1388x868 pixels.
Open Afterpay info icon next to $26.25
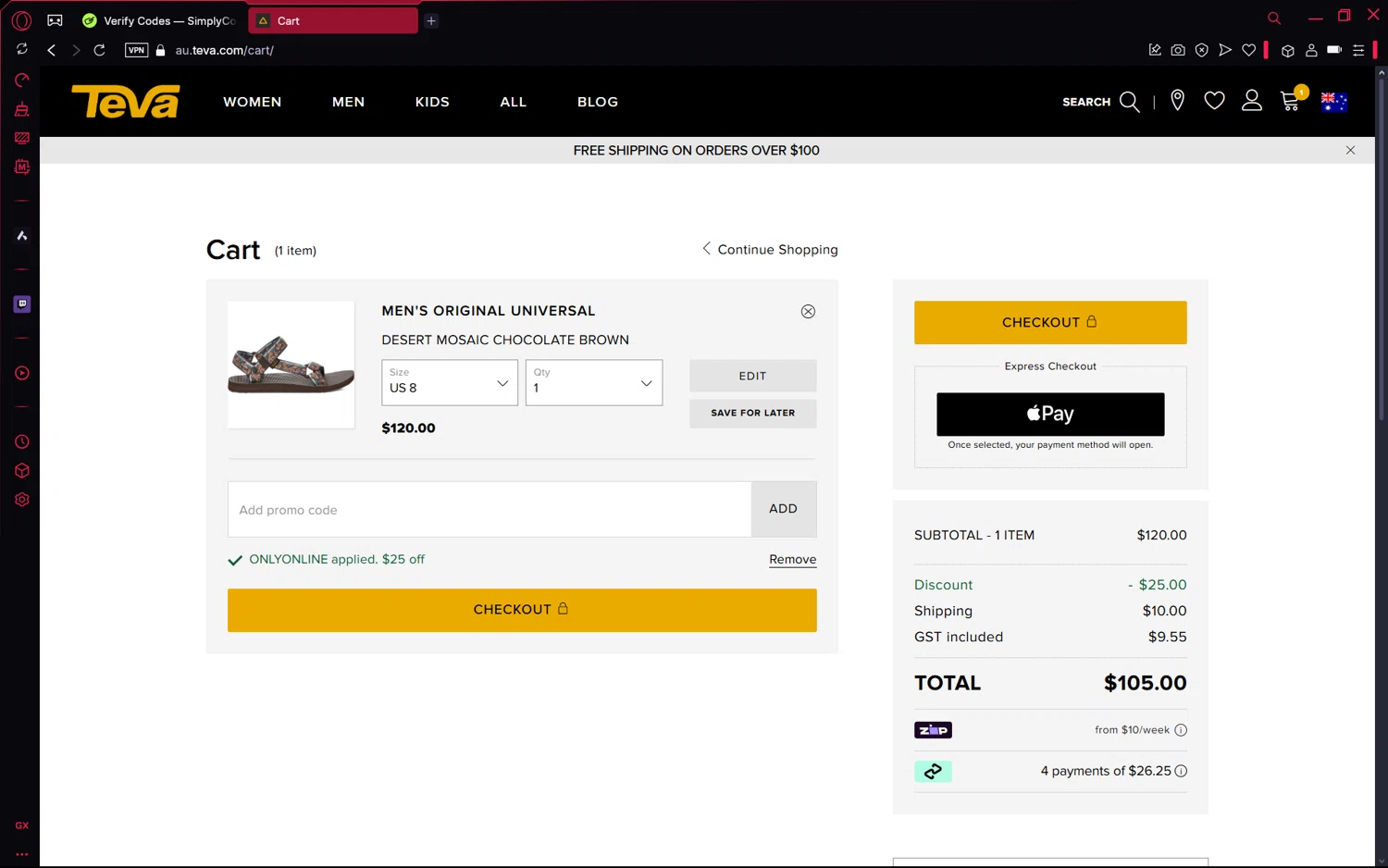[x=1181, y=771]
